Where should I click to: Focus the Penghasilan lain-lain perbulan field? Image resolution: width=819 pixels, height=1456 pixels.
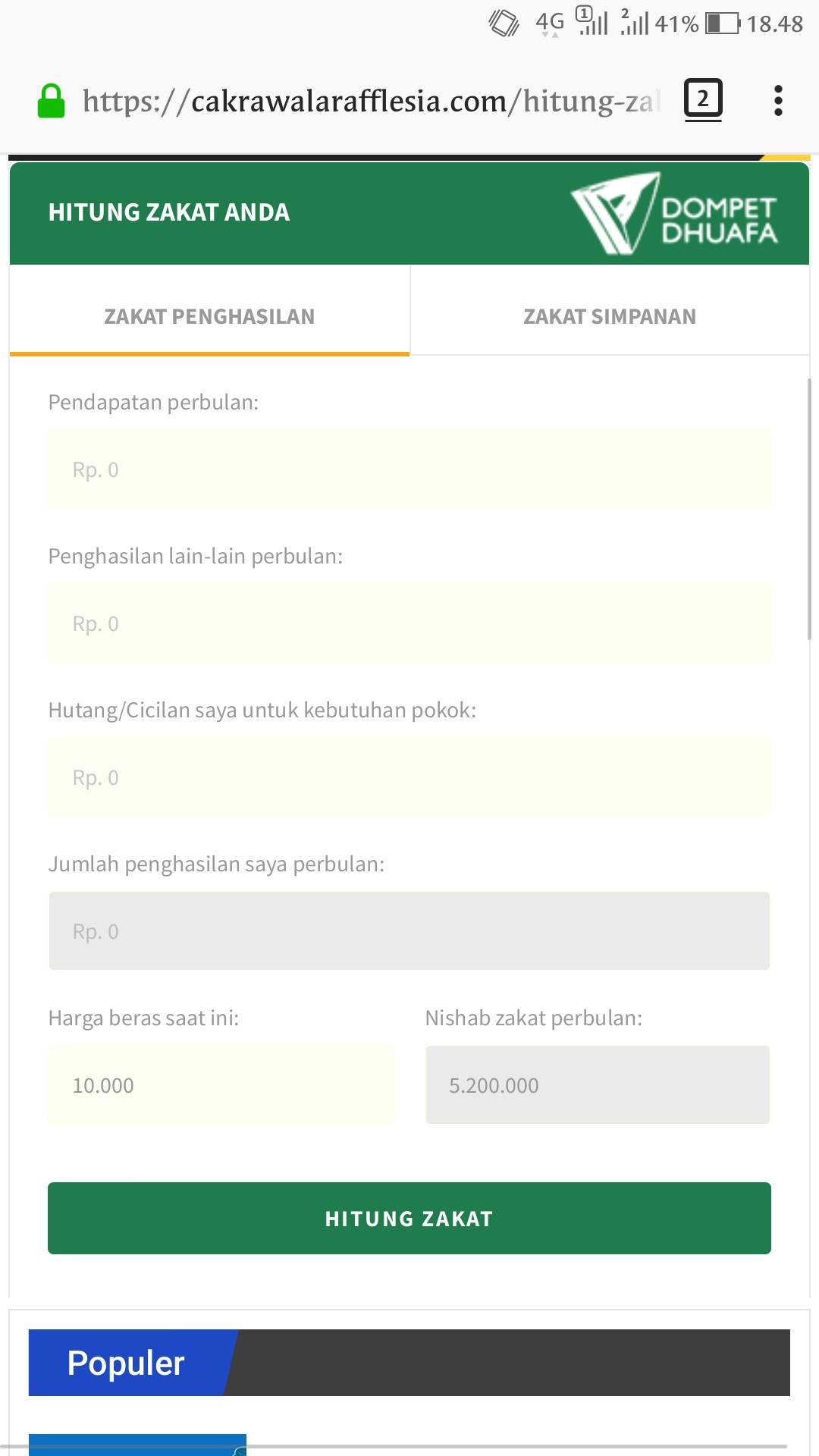coord(409,623)
